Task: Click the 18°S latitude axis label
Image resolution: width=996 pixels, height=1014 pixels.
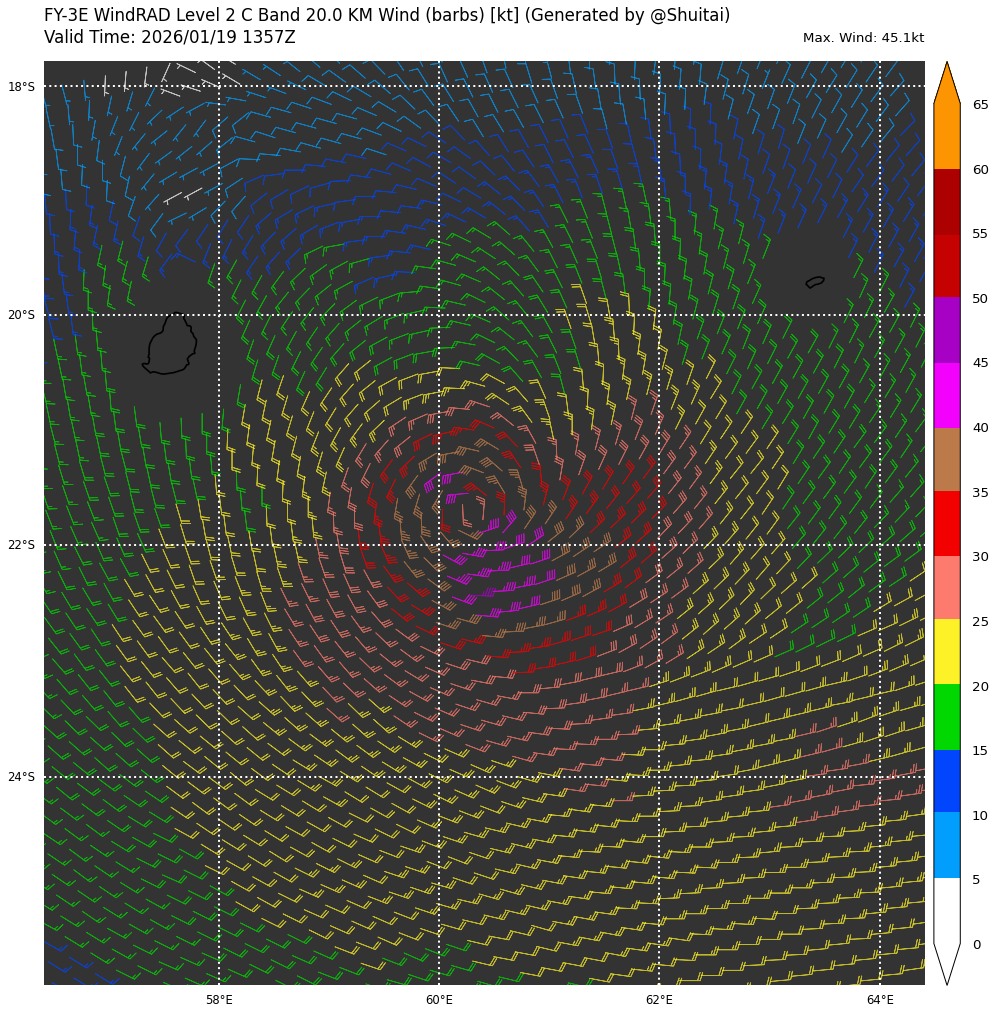Action: [x=21, y=87]
